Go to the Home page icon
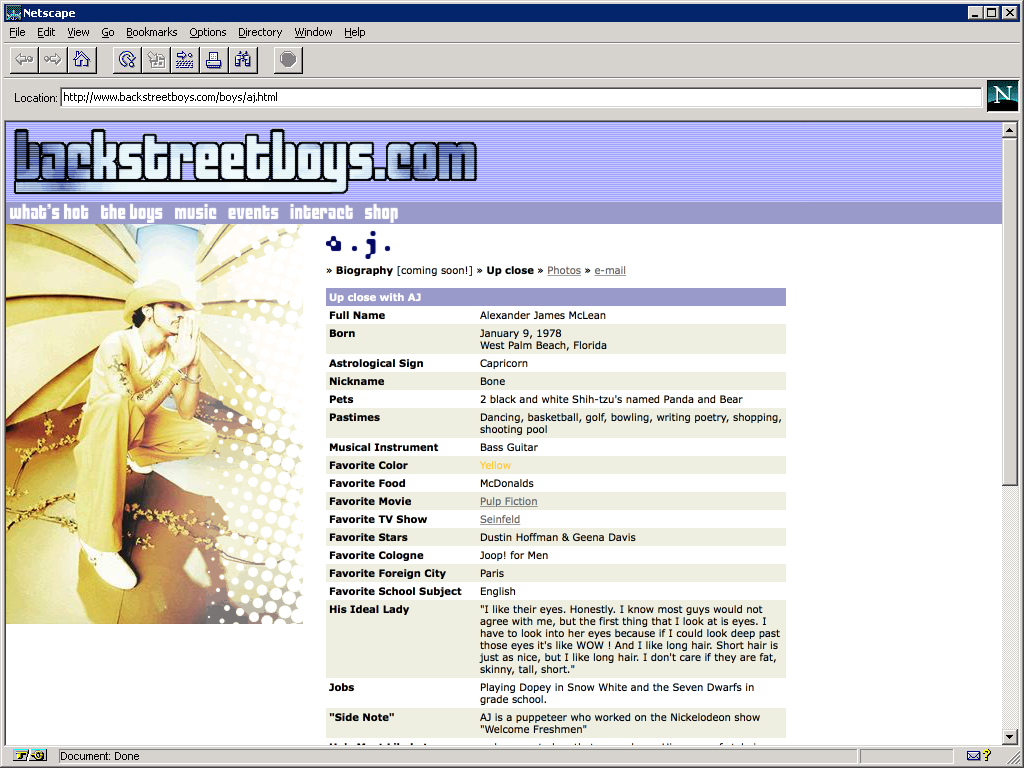 click(82, 60)
